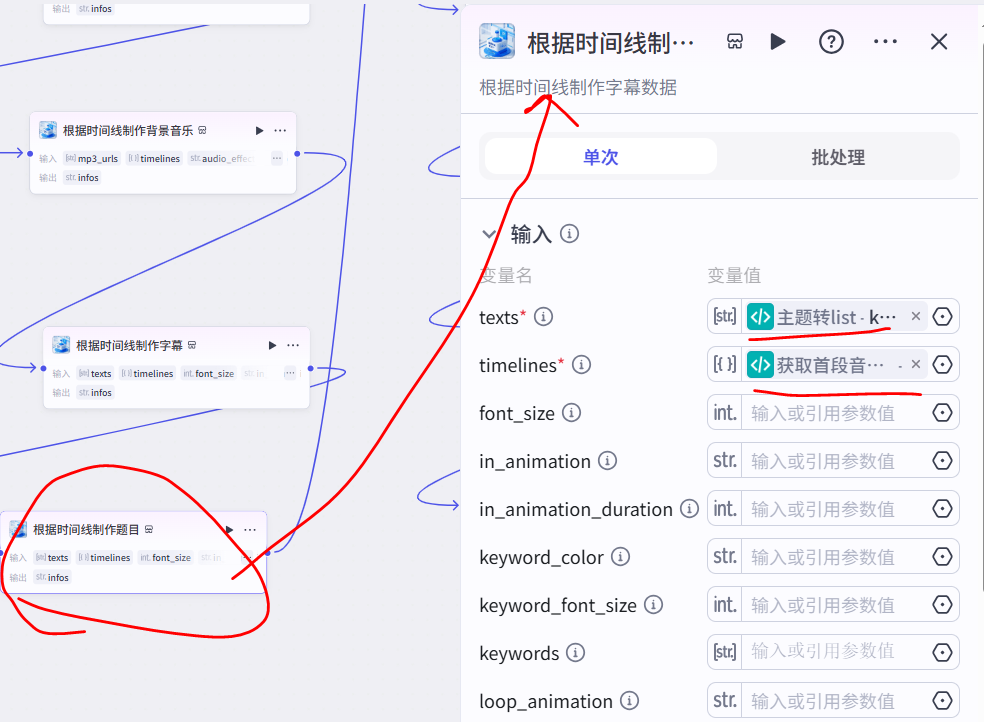Viewport: 984px width, 722px height.
Task: Click the output port of 制作字幕 node
Action: pyautogui.click(x=311, y=368)
